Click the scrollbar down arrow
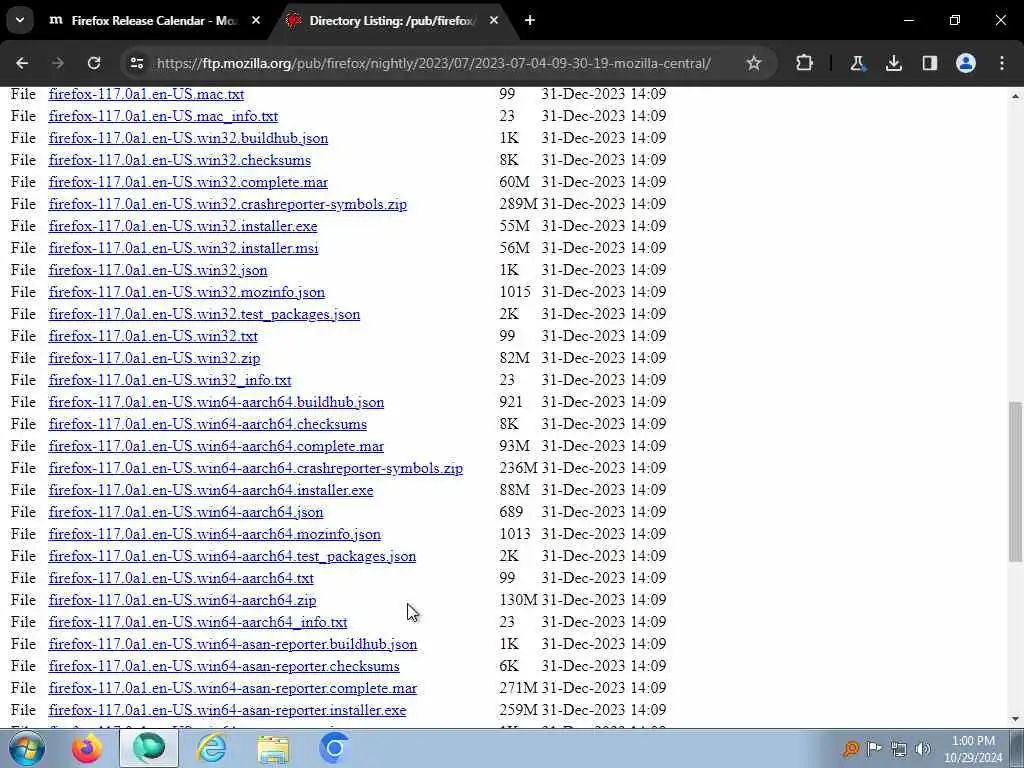Viewport: 1024px width, 768px height. coord(1016,718)
